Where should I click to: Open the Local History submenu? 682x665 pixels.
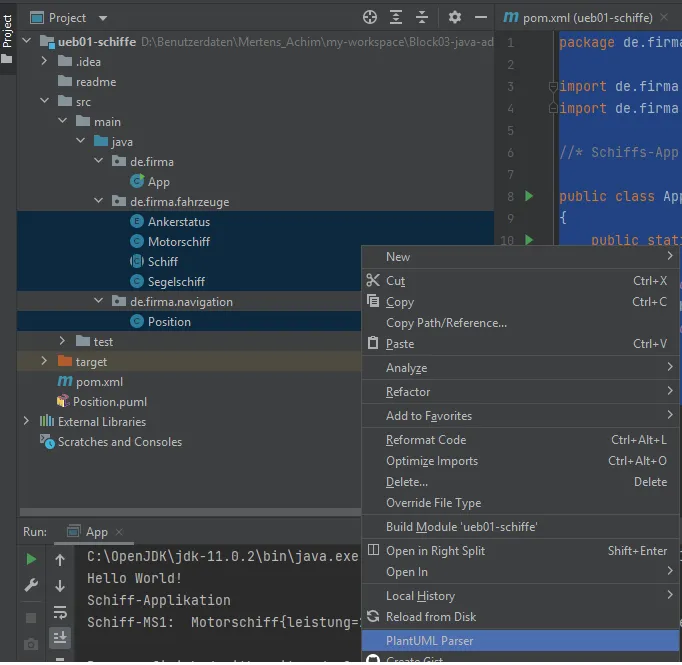pyautogui.click(x=520, y=596)
